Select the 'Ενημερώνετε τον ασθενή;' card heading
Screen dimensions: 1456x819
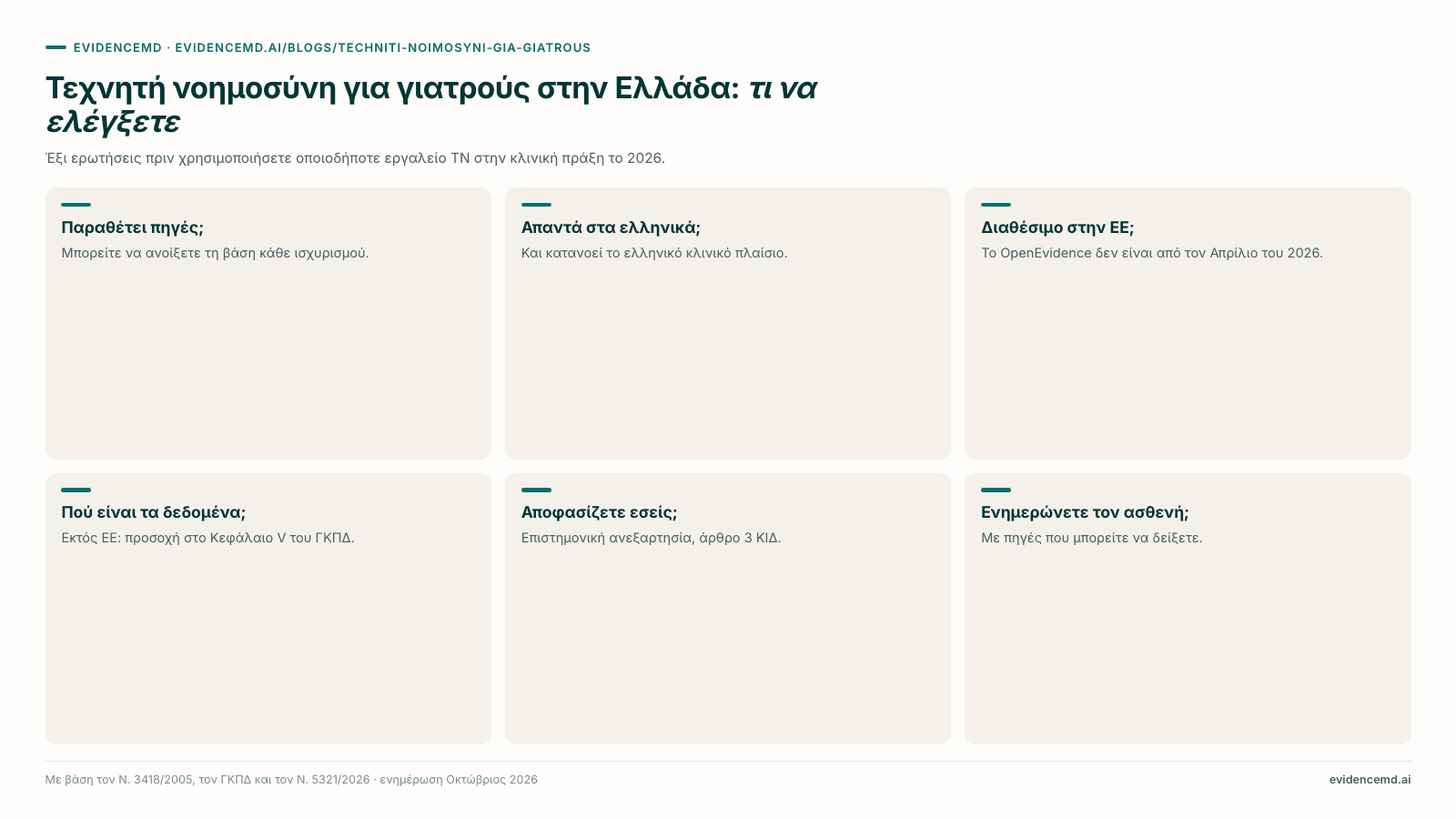[x=1085, y=512]
